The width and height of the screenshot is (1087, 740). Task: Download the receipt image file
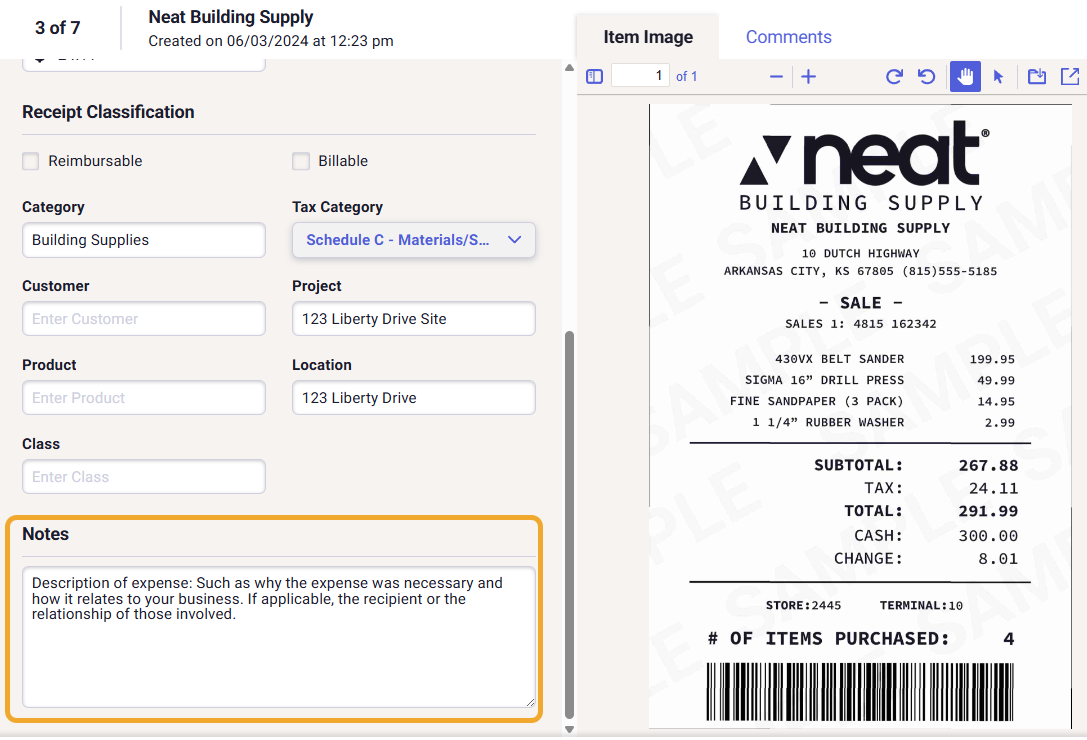point(1037,76)
